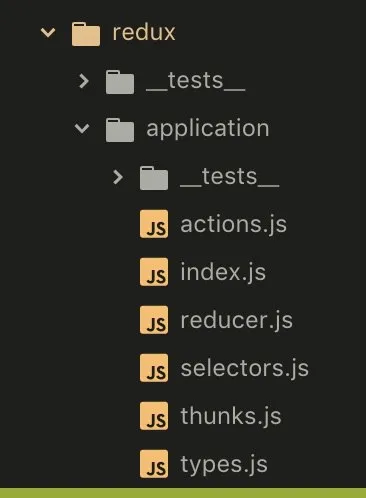This screenshot has width=366, height=498.
Task: Click the application folder icon
Action: coord(120,130)
